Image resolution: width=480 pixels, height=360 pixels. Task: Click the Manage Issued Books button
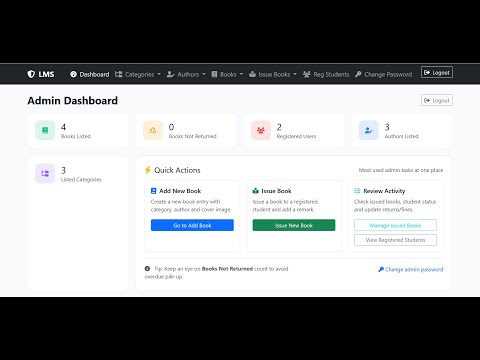click(395, 225)
